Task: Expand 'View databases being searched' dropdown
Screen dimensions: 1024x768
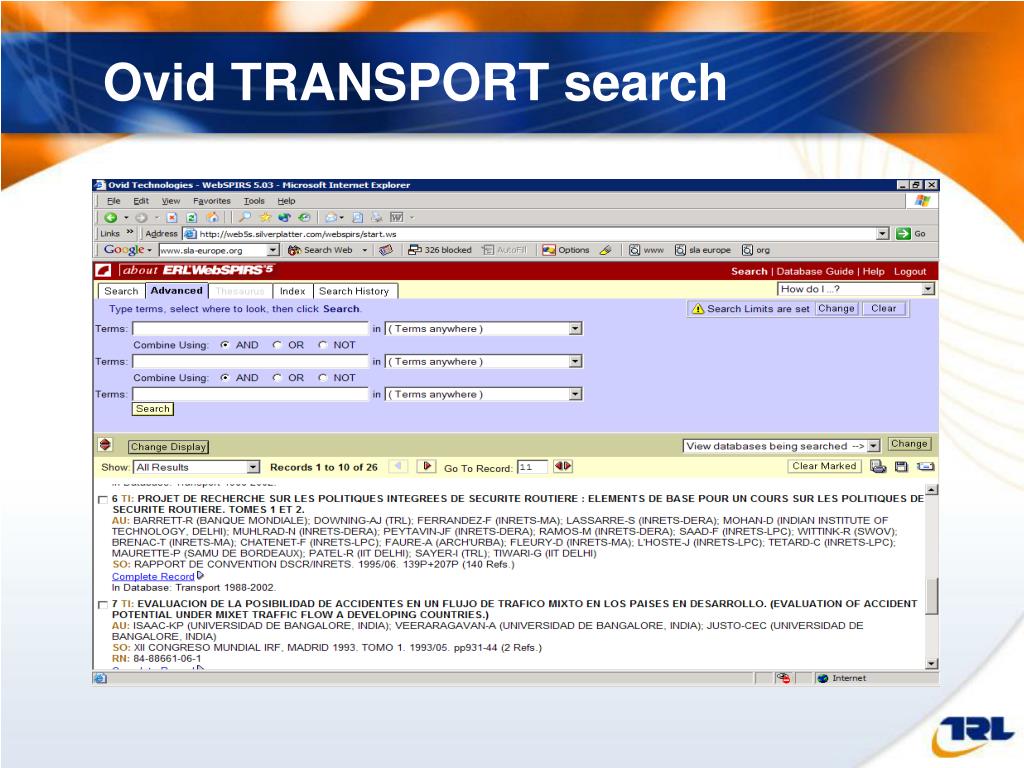Action: pyautogui.click(x=782, y=445)
